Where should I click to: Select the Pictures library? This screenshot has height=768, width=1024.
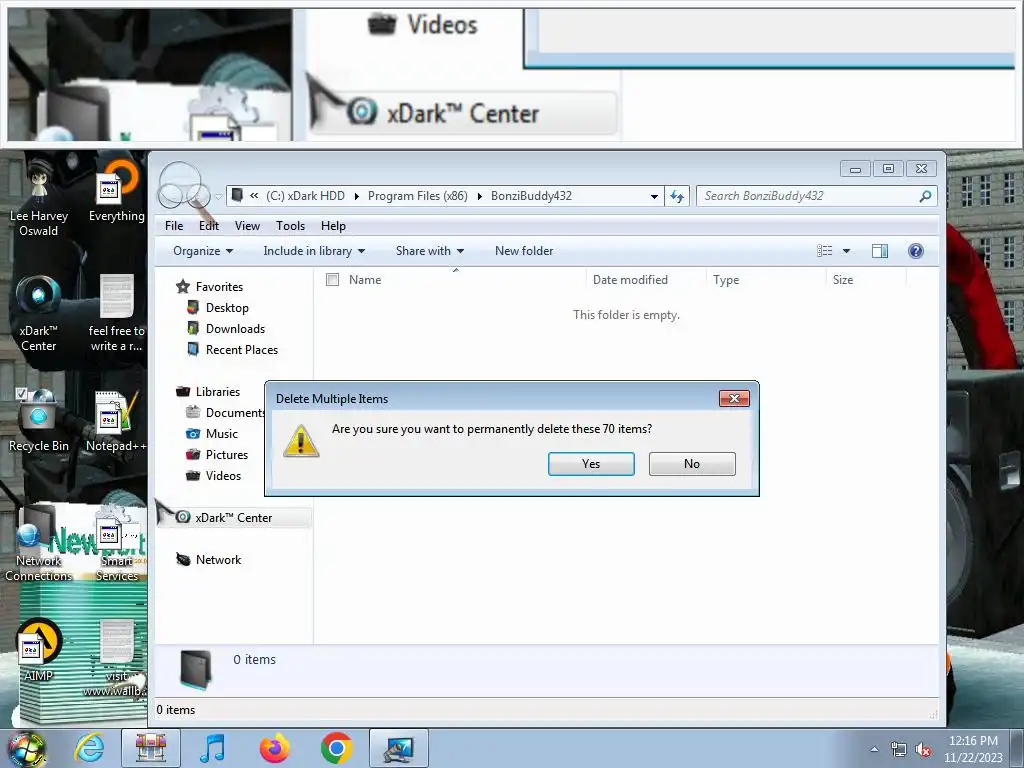point(227,455)
